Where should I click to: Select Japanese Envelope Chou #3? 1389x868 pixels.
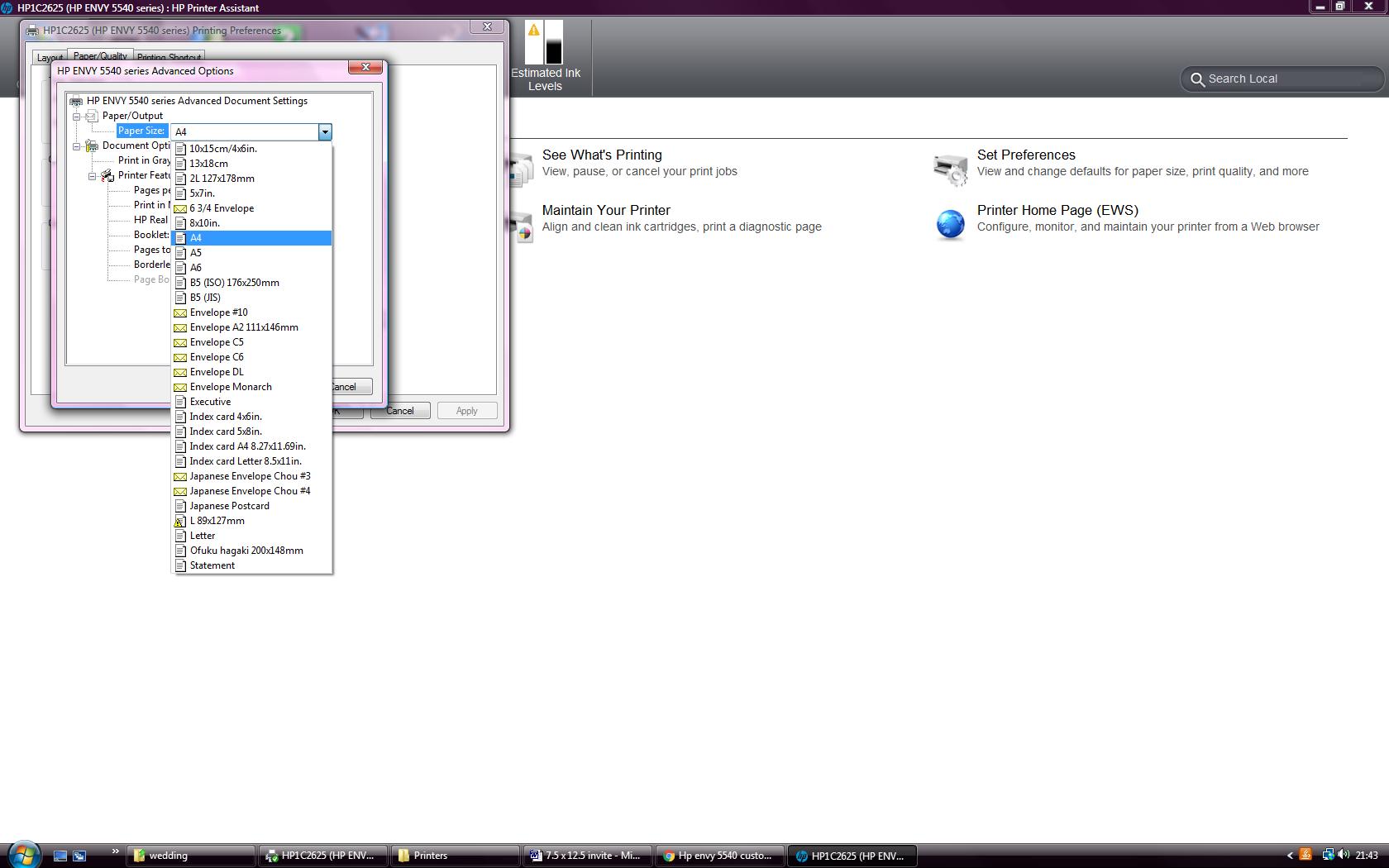[251, 476]
